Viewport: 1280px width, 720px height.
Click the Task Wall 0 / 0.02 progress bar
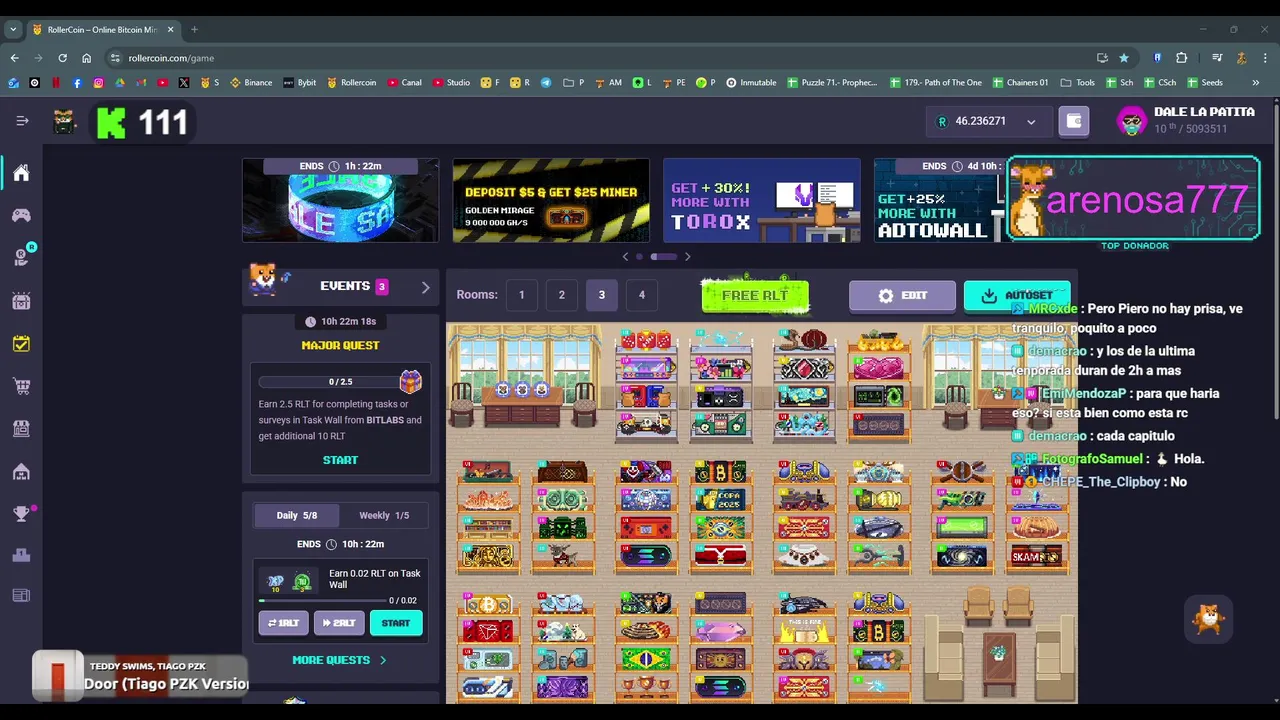tap(322, 600)
